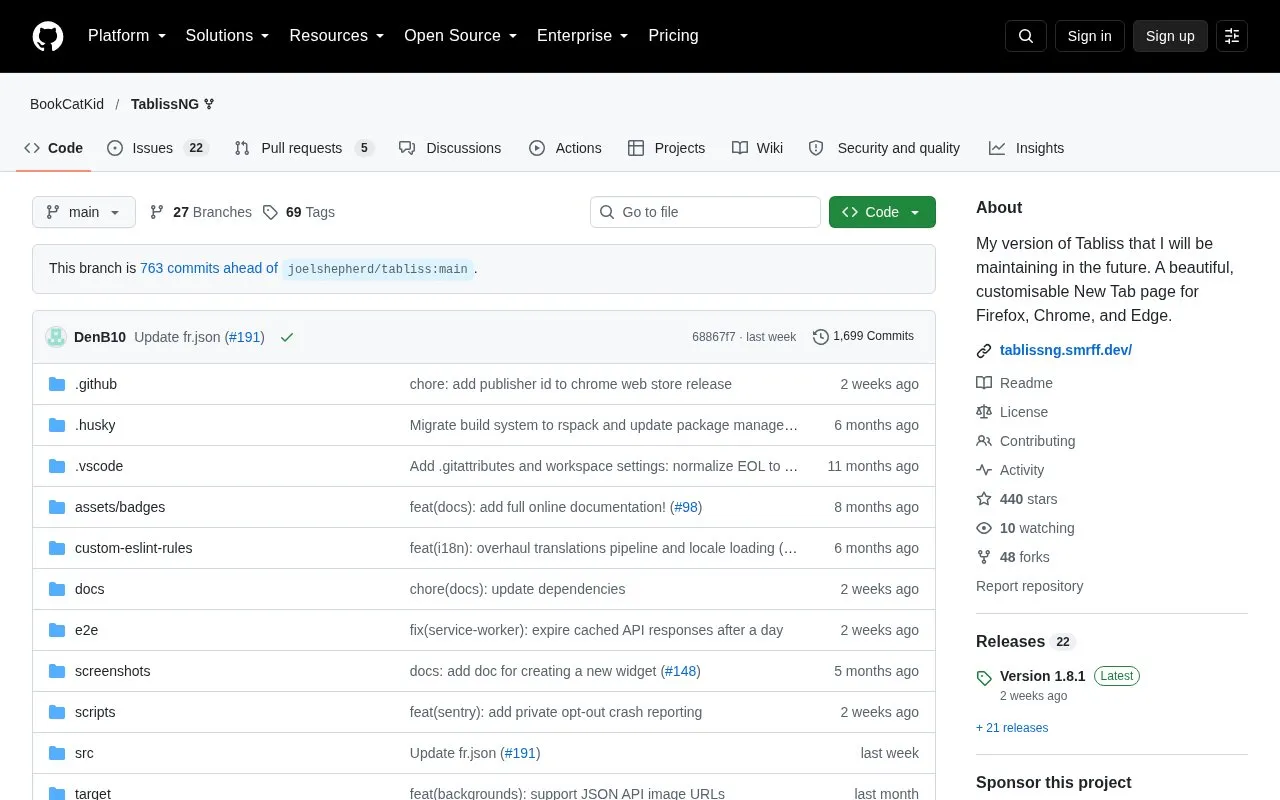Follow the 763 commits ahead link

pos(209,268)
